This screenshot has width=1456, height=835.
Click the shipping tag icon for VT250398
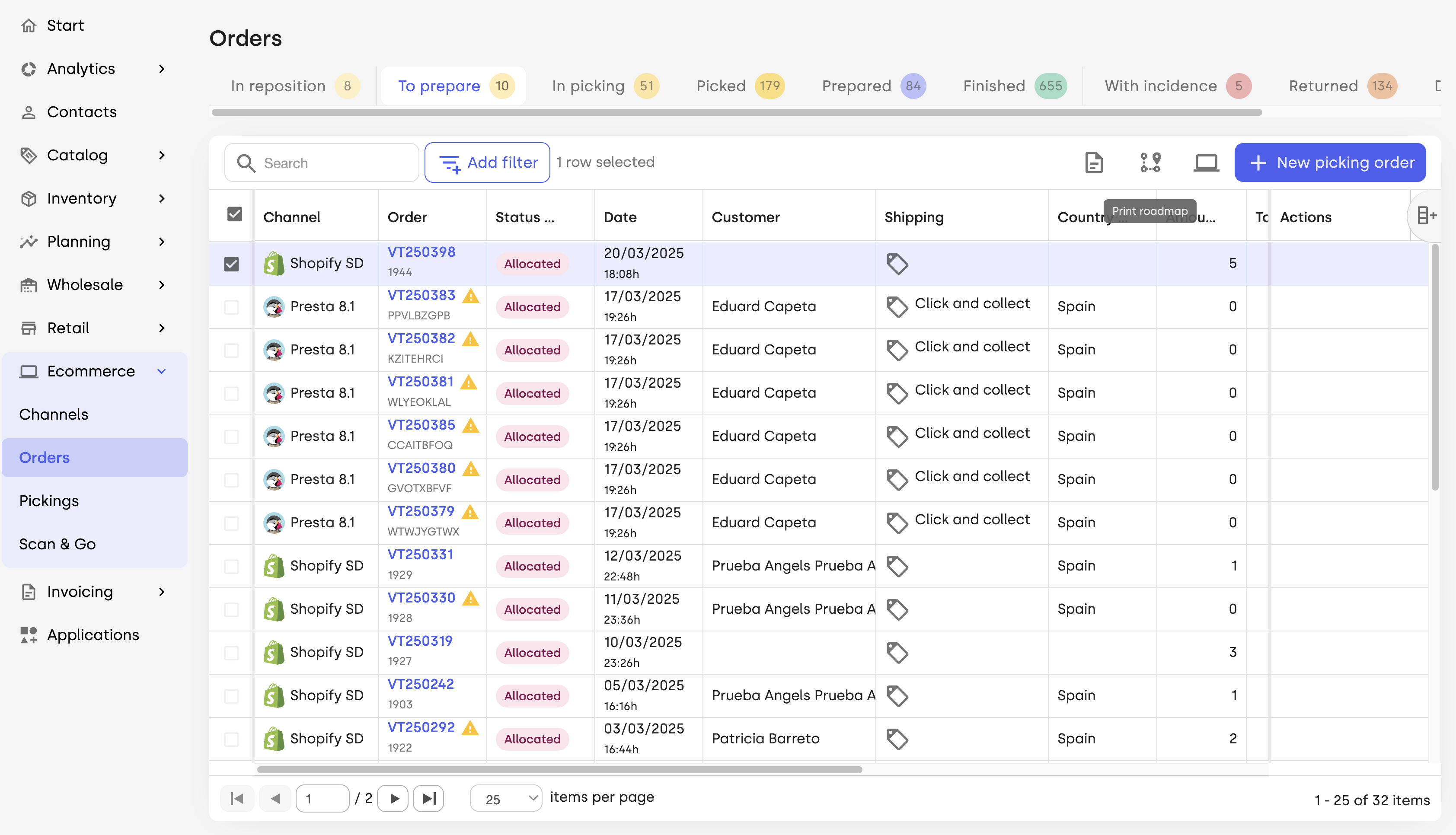pyautogui.click(x=897, y=264)
